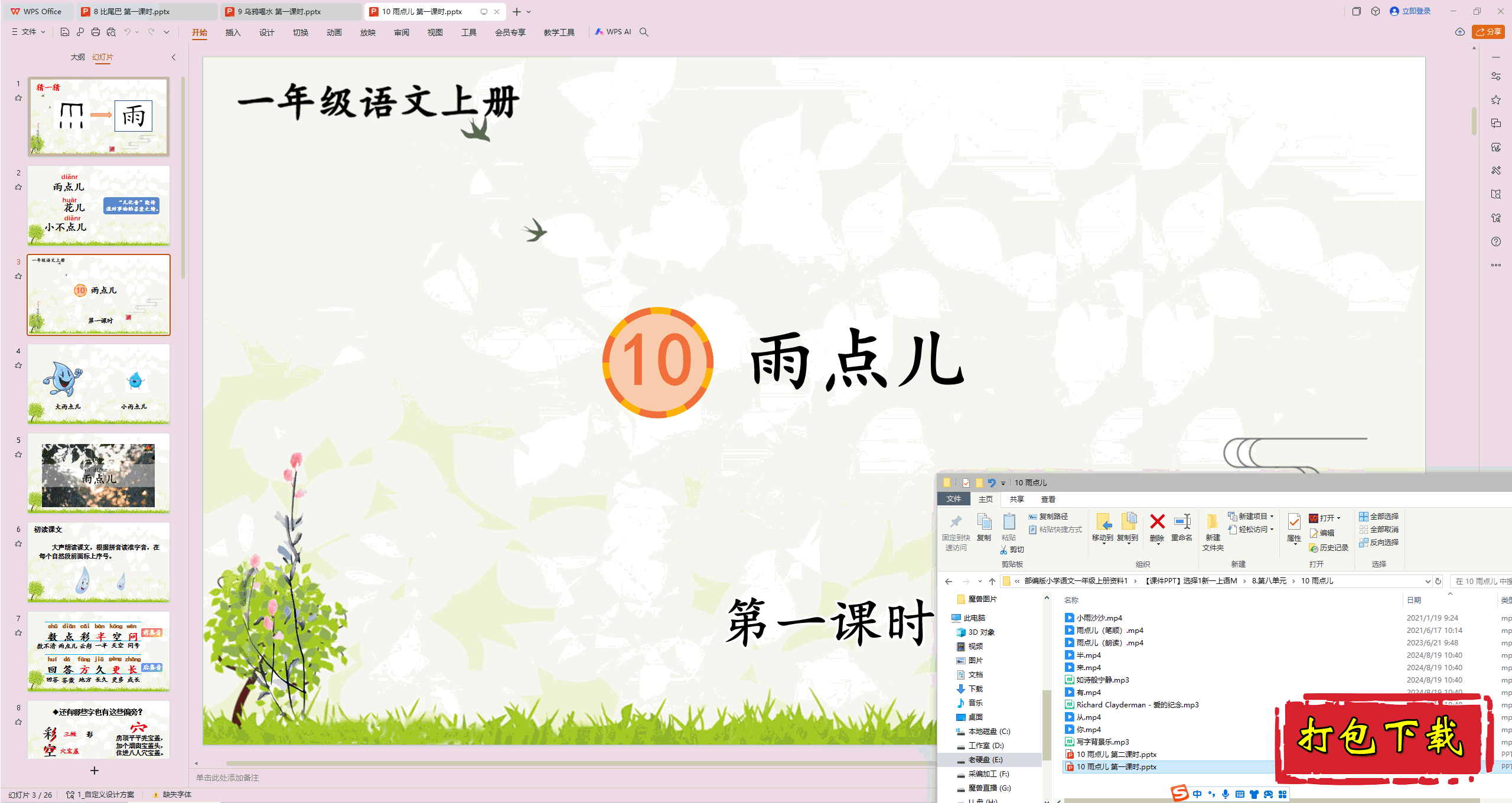Open the animation star sidebar icon
This screenshot has width=1512, height=803.
[x=1495, y=100]
